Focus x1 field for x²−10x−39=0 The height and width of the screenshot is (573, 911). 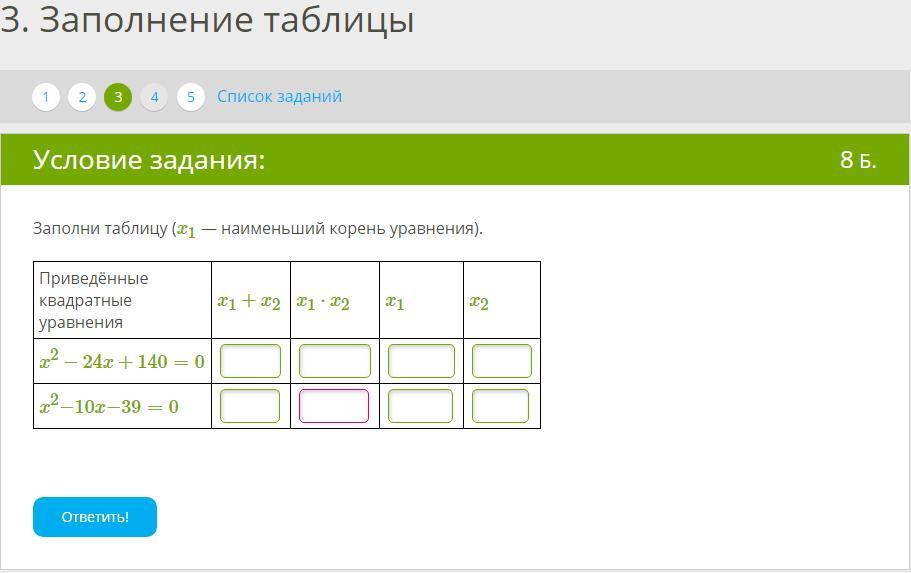pyautogui.click(x=420, y=406)
